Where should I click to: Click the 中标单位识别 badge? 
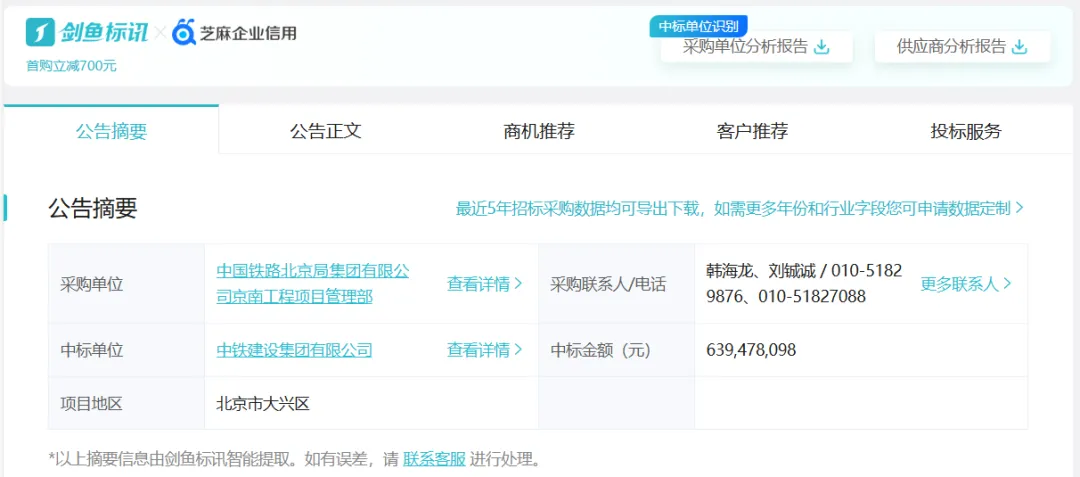click(x=699, y=26)
